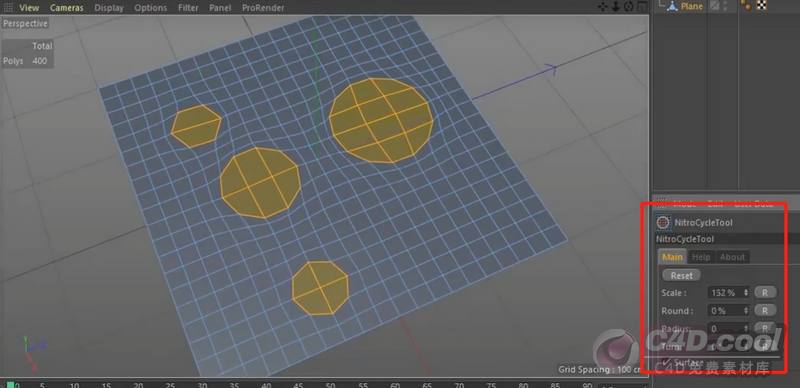This screenshot has height=388, width=800.
Task: Click the NitroCycleTool plugin icon
Action: pos(663,222)
